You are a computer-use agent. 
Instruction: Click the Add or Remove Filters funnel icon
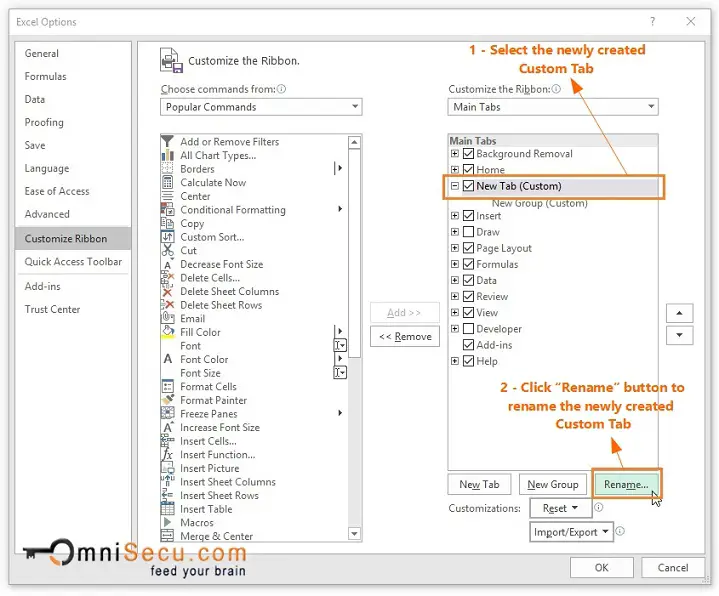tap(167, 141)
